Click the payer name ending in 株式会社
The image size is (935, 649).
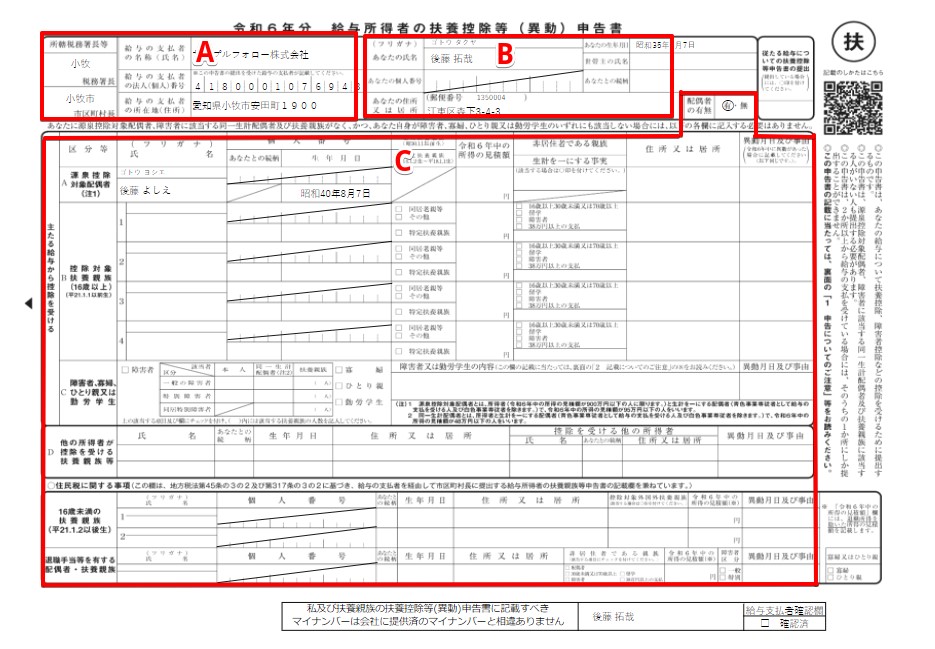pyautogui.click(x=250, y=55)
